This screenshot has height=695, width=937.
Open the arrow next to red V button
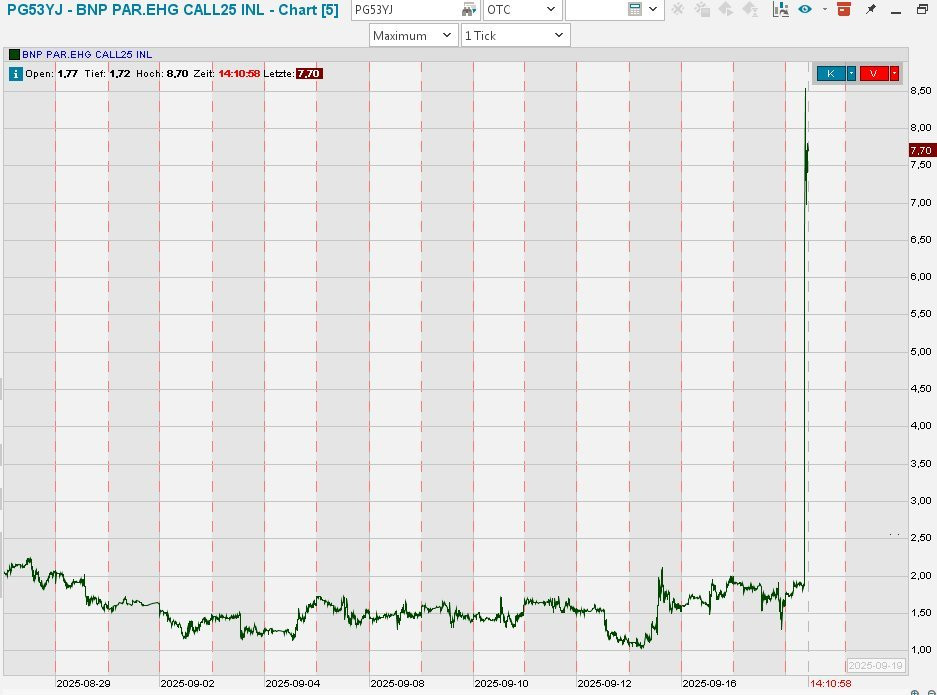[x=894, y=73]
